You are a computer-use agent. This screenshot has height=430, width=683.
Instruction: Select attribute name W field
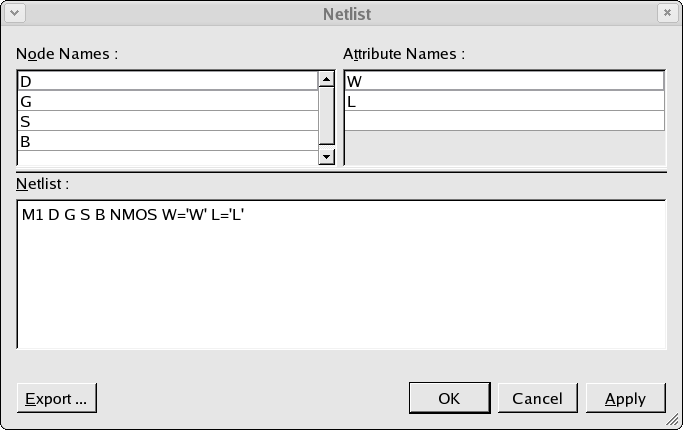pyautogui.click(x=504, y=81)
